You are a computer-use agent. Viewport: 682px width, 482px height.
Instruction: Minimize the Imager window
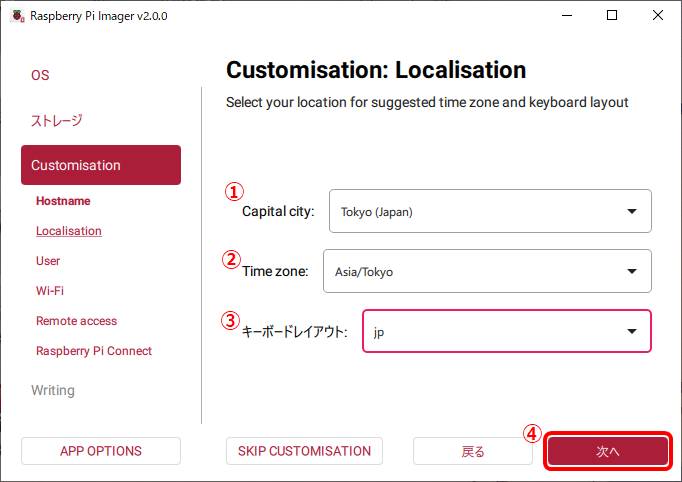pos(566,16)
